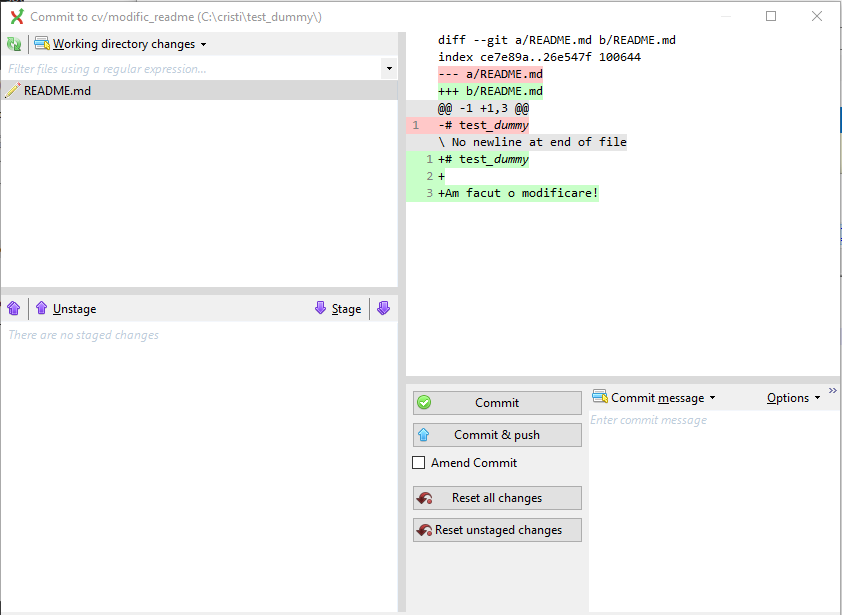Open the Options menu
The height and width of the screenshot is (615, 842).
793,398
